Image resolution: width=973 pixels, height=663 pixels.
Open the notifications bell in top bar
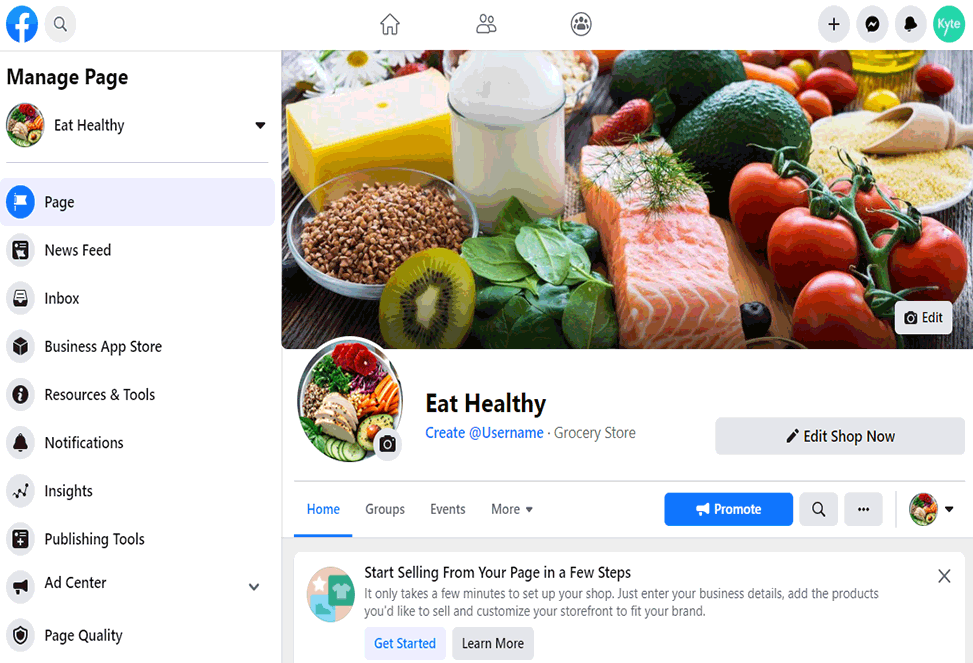pyautogui.click(x=910, y=24)
